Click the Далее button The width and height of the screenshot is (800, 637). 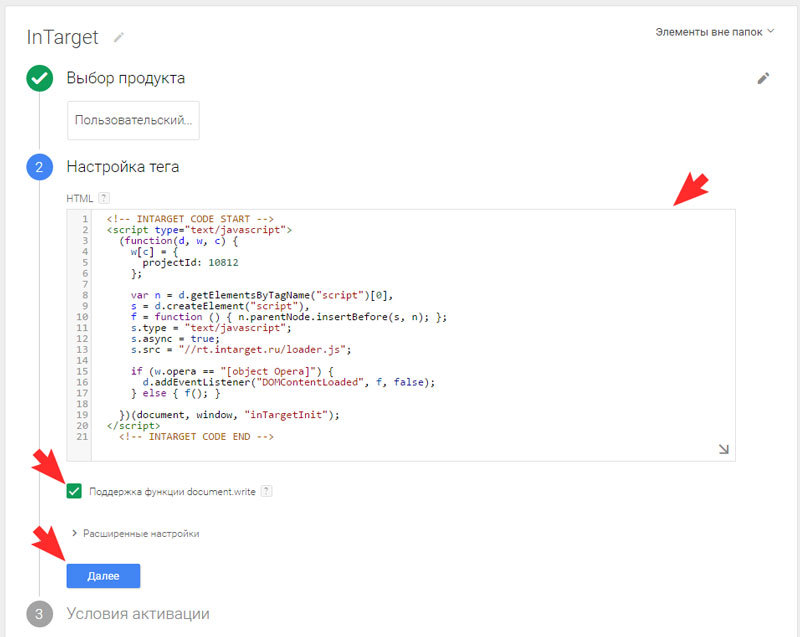point(103,576)
